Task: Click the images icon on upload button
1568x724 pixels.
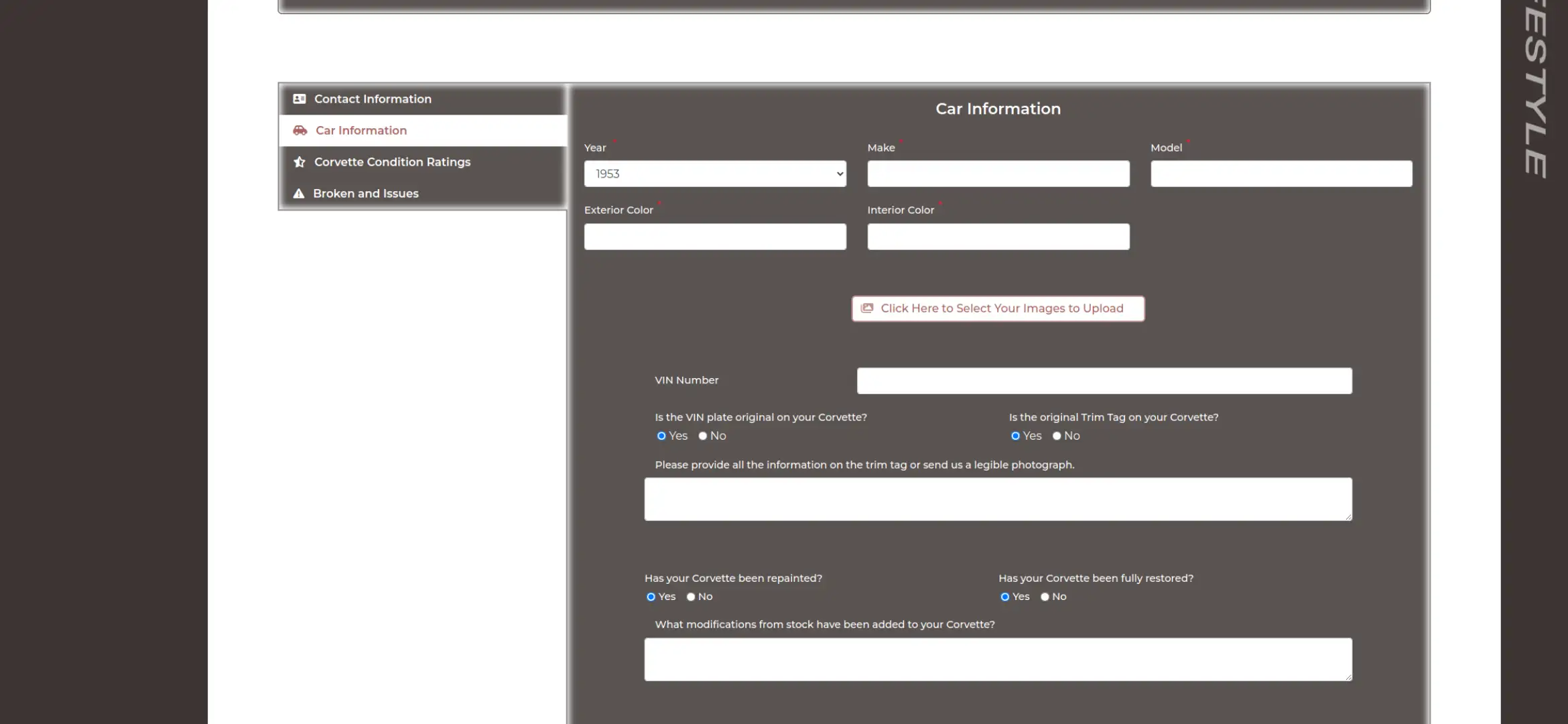Action: click(867, 308)
